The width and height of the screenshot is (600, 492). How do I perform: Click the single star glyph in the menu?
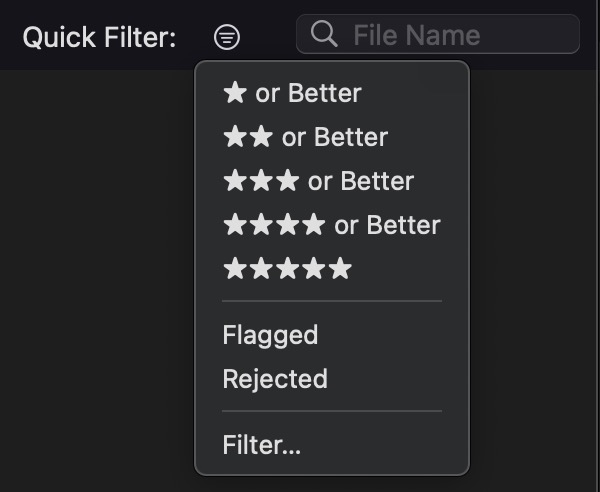click(x=235, y=93)
